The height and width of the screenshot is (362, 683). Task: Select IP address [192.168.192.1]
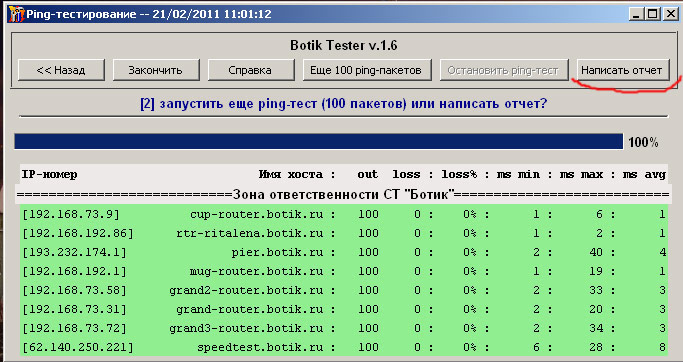[x=74, y=271]
